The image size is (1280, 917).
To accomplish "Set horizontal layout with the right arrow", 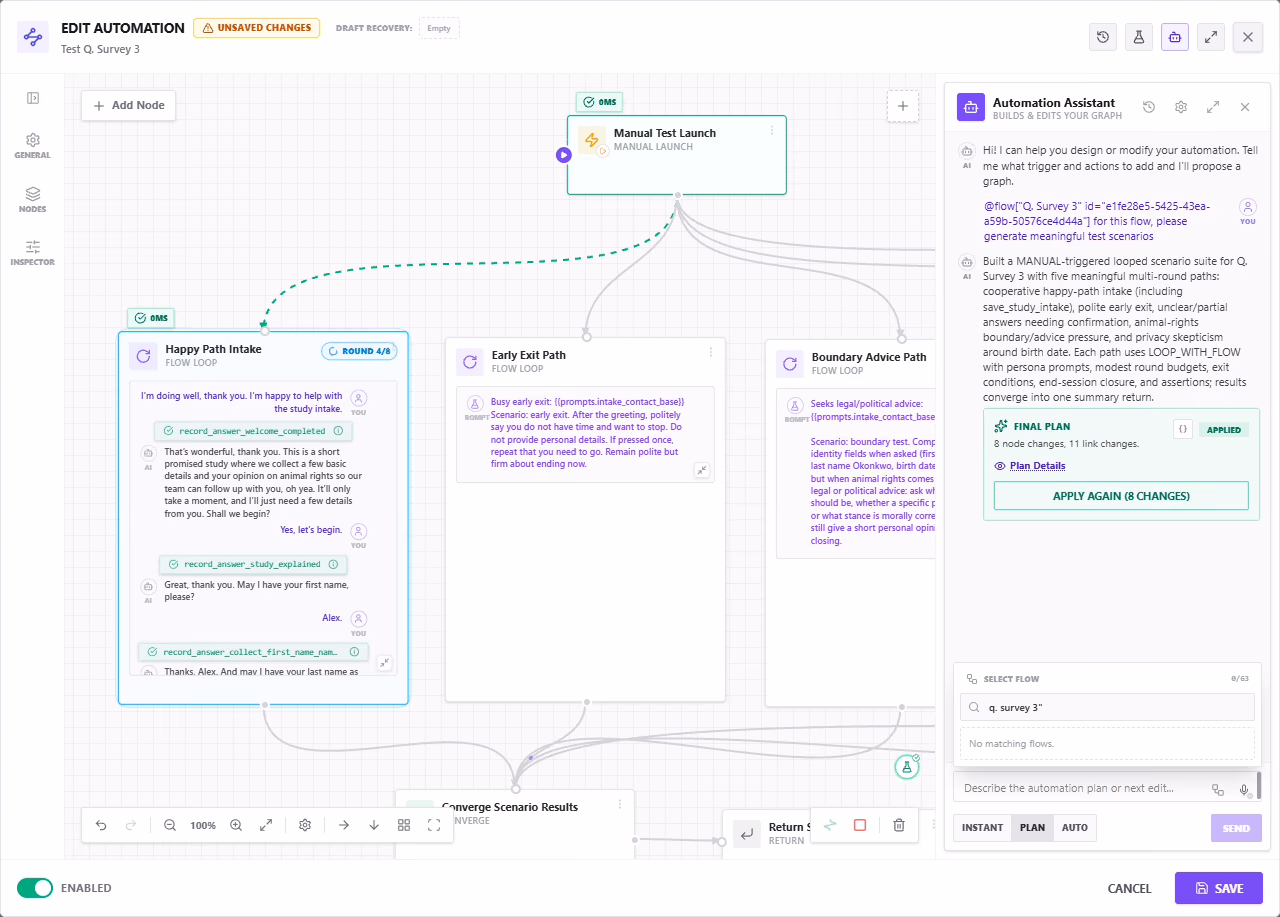I will (343, 825).
